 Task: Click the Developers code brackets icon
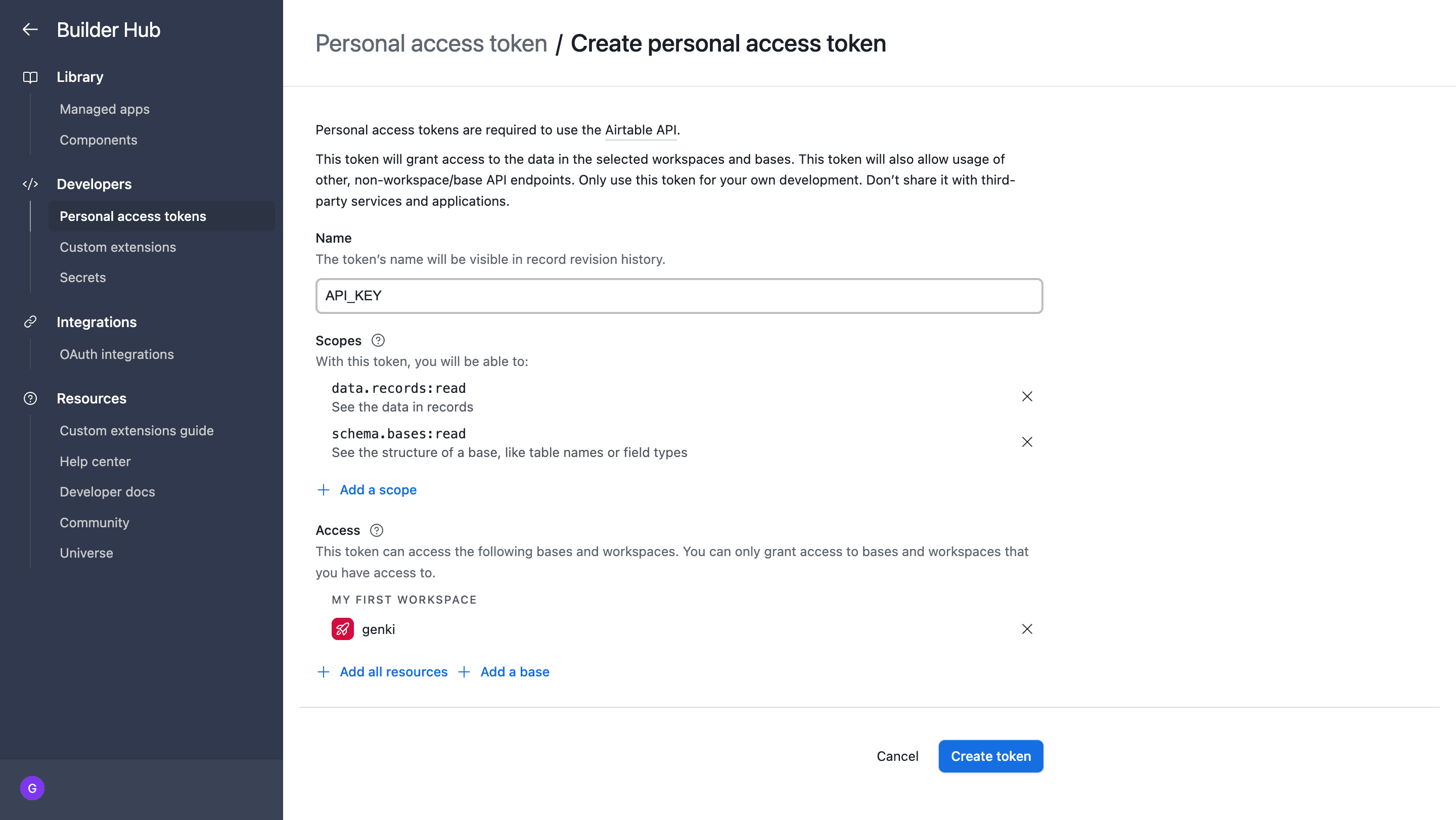30,184
